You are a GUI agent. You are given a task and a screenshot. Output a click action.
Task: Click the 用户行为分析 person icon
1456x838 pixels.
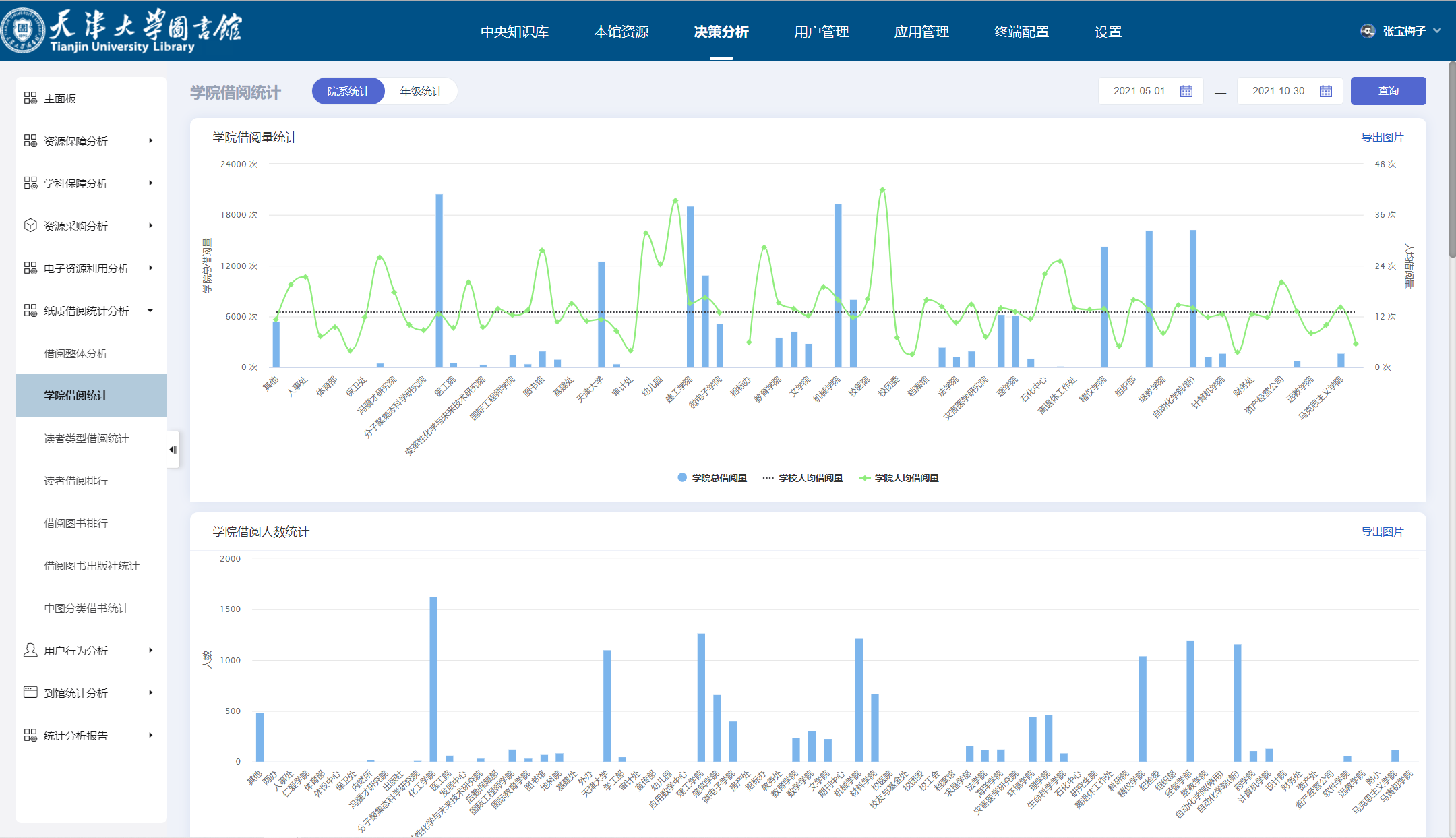pos(30,650)
